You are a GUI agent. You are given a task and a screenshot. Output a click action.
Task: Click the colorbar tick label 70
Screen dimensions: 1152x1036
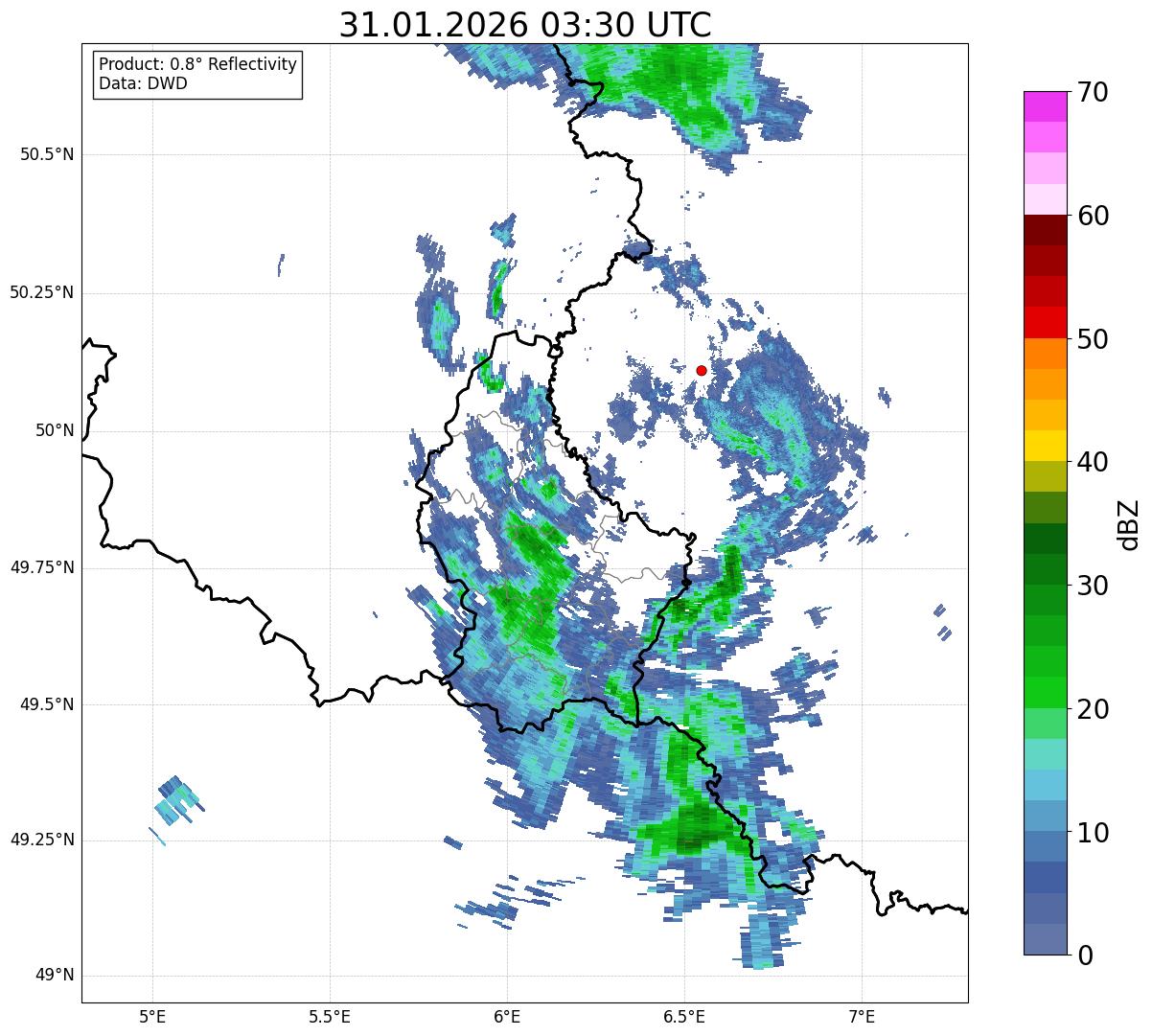(1094, 92)
